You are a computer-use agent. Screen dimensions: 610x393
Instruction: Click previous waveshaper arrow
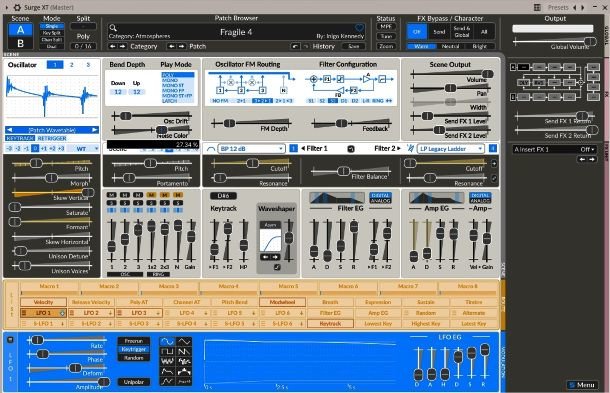[265, 257]
